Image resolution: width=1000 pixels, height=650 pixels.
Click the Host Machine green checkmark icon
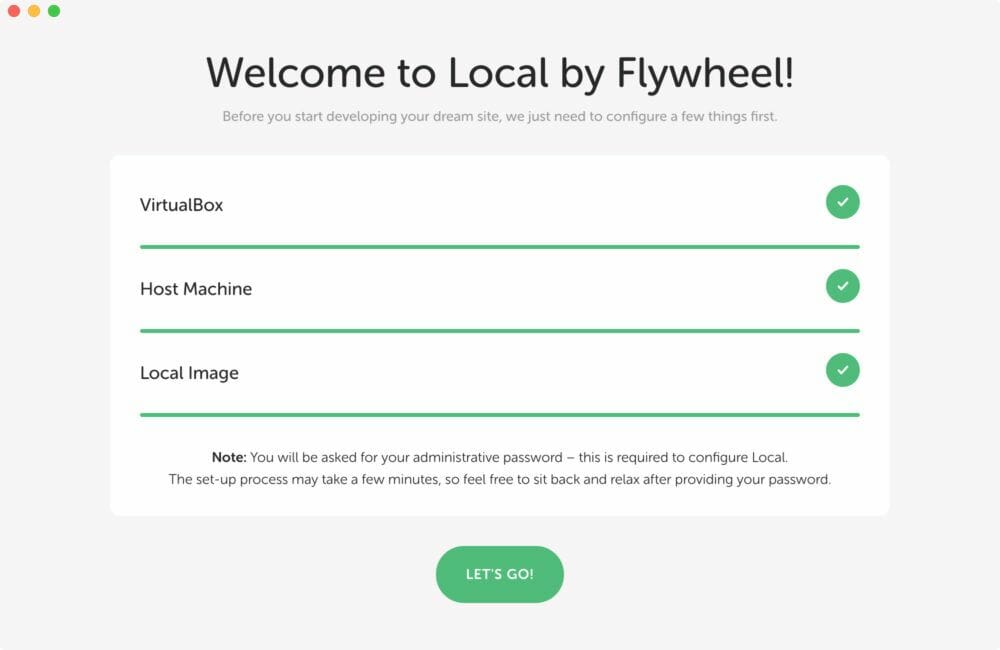click(x=842, y=286)
